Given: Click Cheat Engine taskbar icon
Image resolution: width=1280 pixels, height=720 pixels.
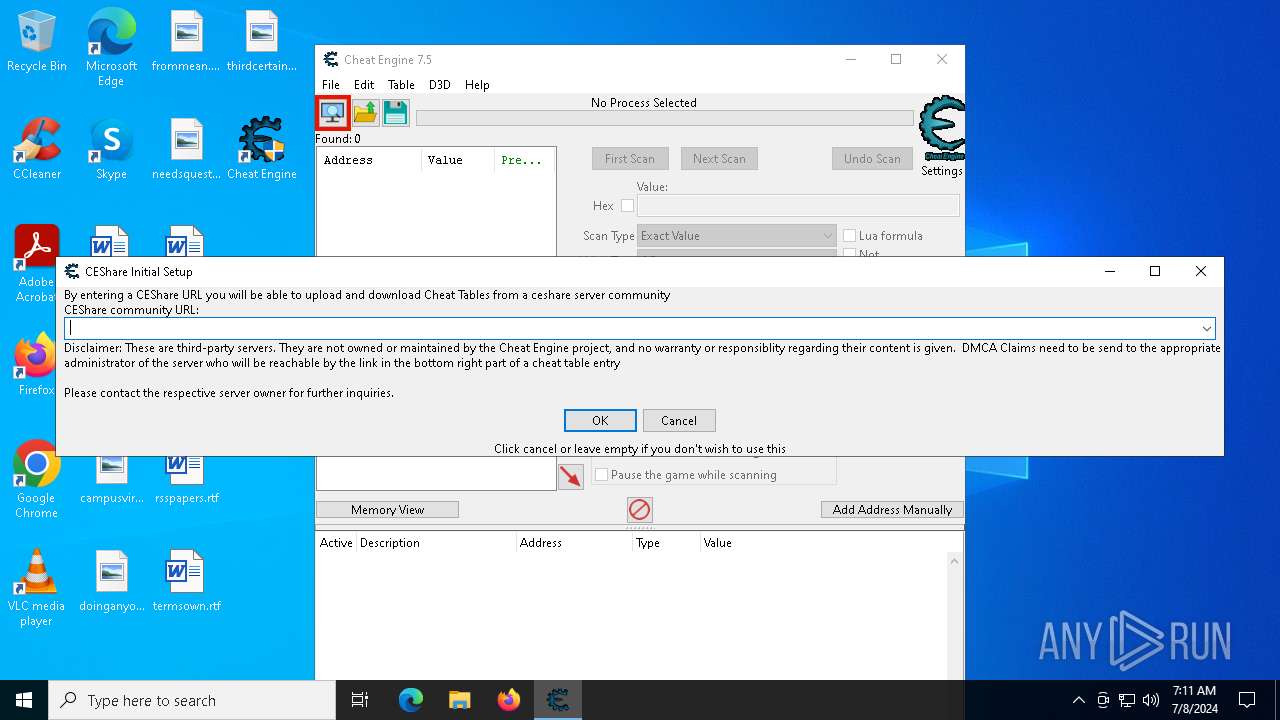Looking at the screenshot, I should click(x=557, y=700).
